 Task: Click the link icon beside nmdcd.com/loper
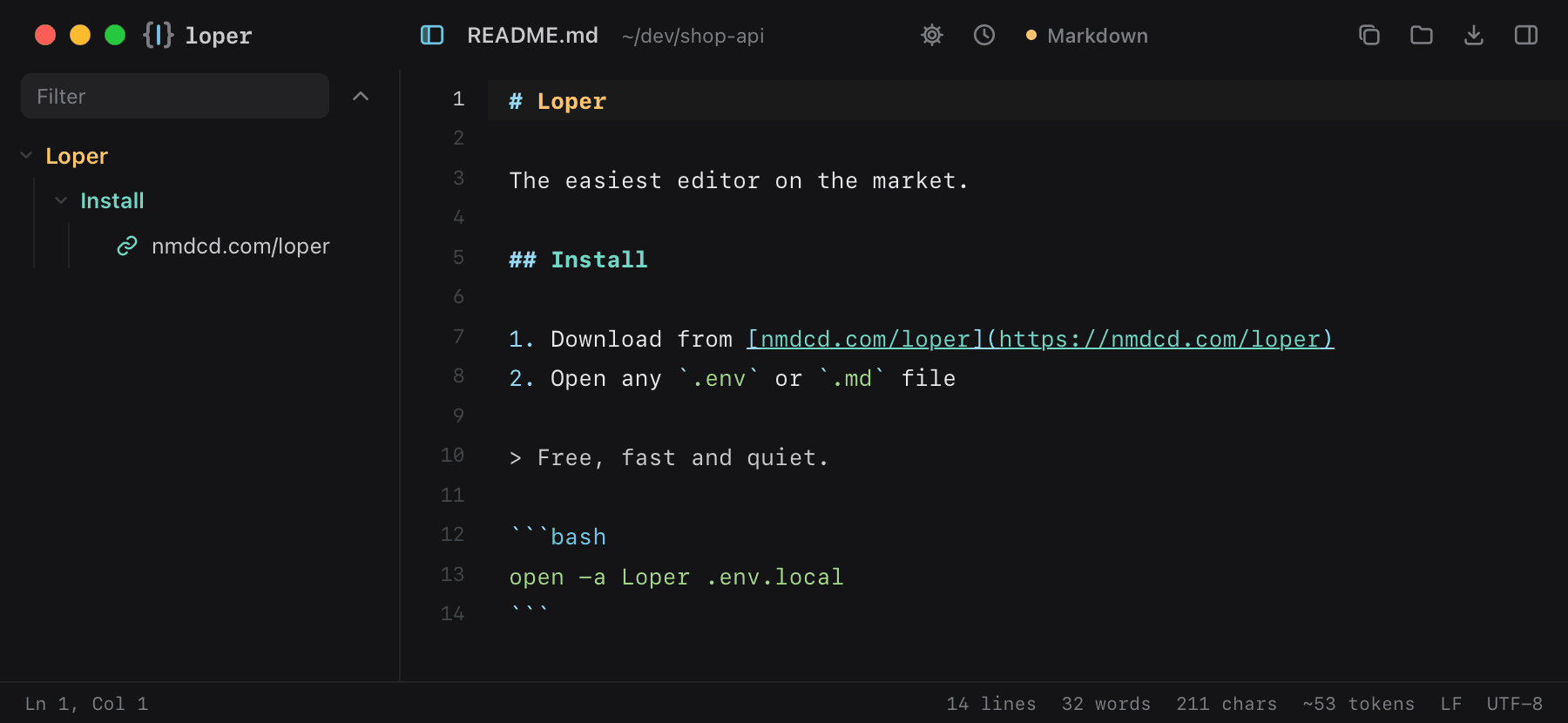click(127, 247)
